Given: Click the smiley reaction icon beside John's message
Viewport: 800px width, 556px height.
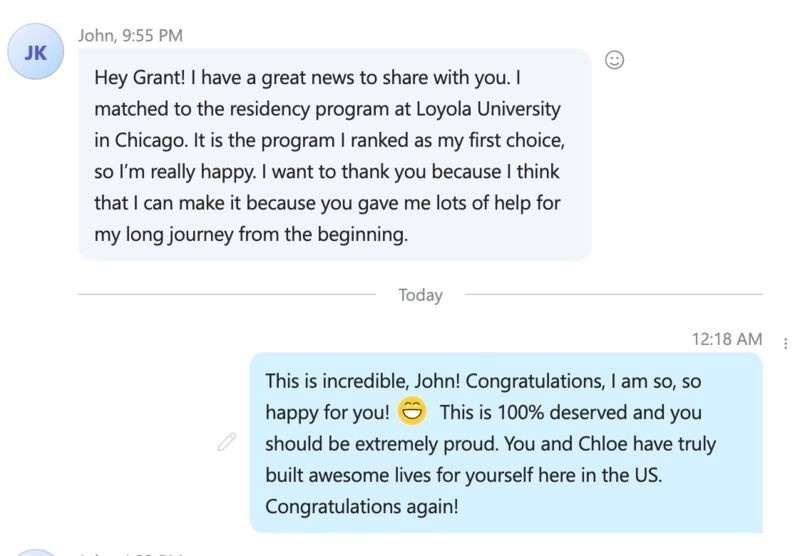Looking at the screenshot, I should [615, 60].
